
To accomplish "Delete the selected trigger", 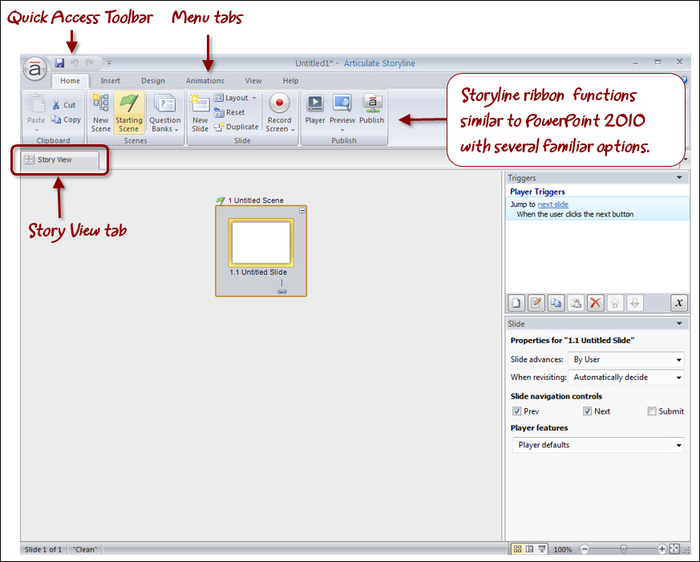I will [x=595, y=303].
